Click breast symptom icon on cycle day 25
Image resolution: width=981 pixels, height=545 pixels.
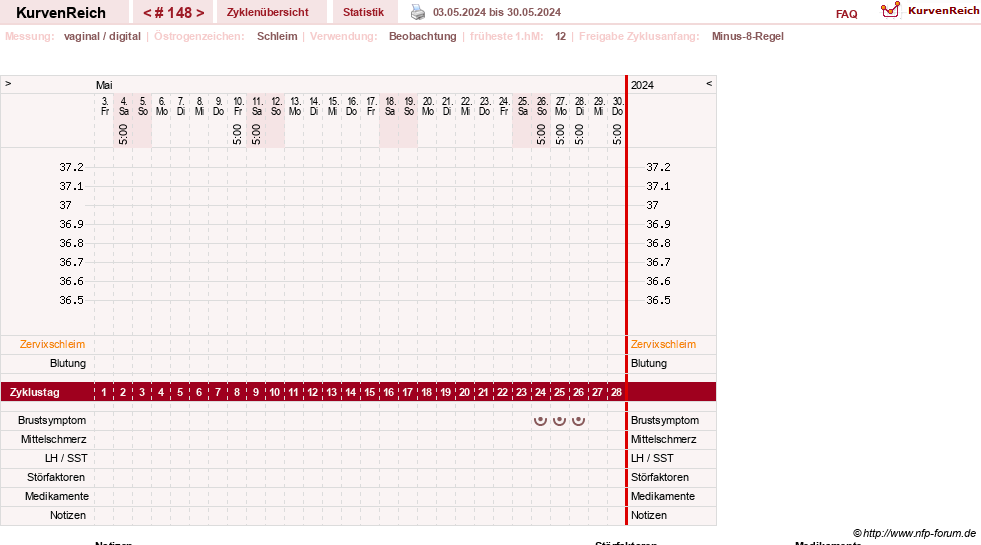559,420
